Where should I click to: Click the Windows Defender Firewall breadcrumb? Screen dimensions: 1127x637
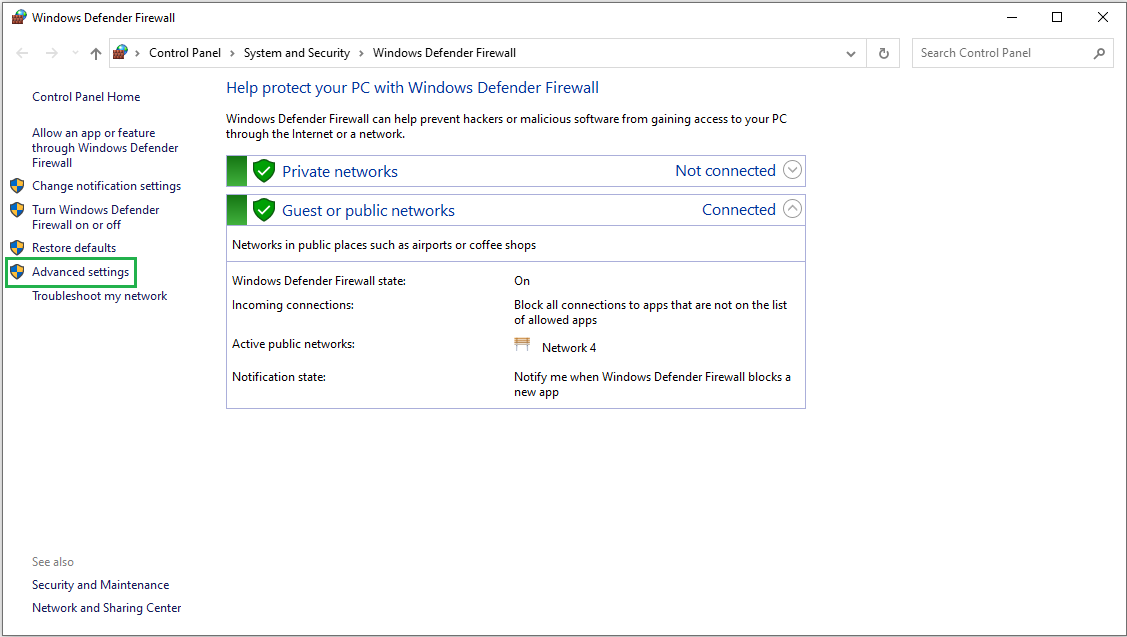[444, 53]
